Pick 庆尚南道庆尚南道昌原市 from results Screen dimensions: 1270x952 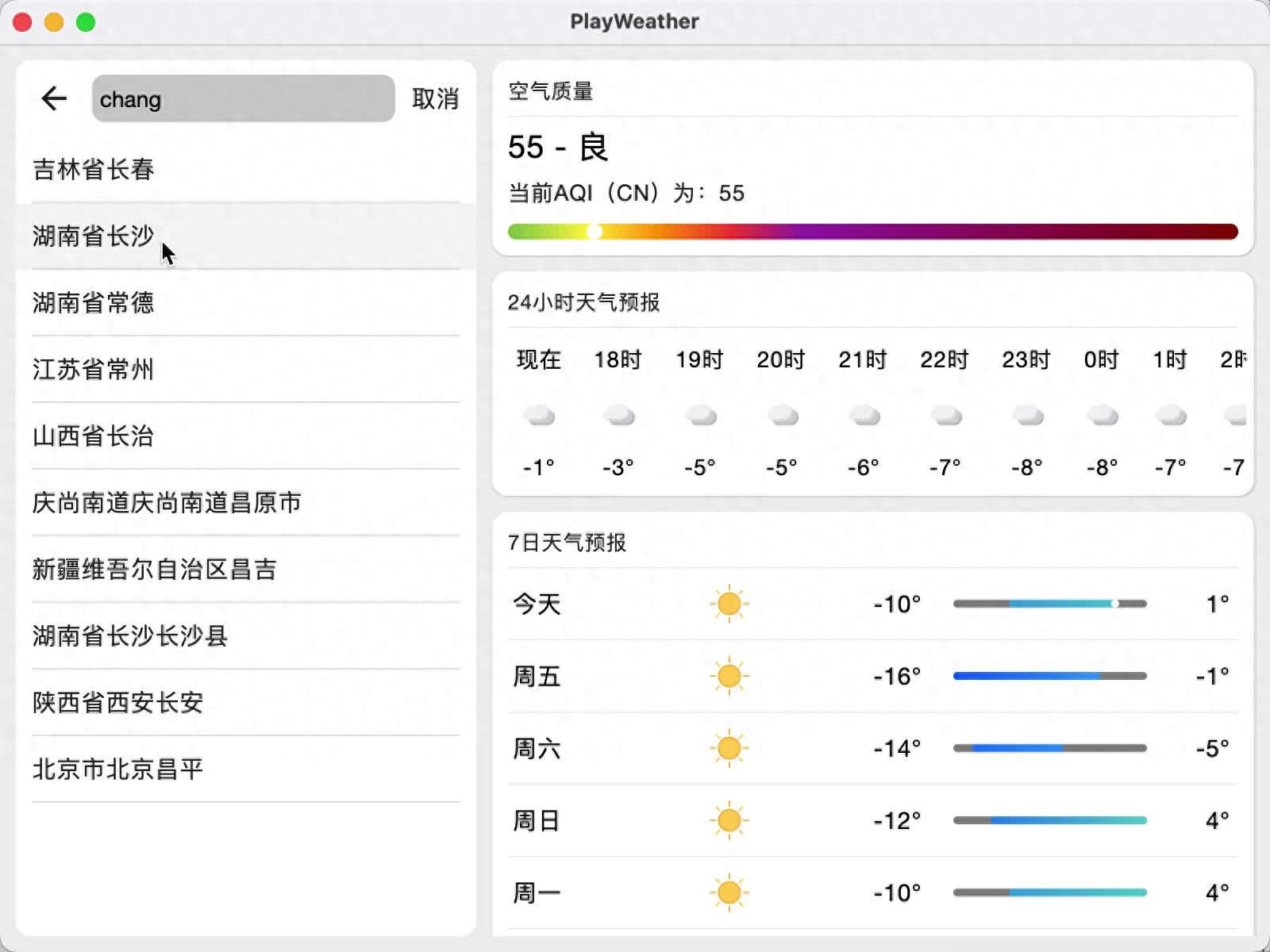click(245, 502)
